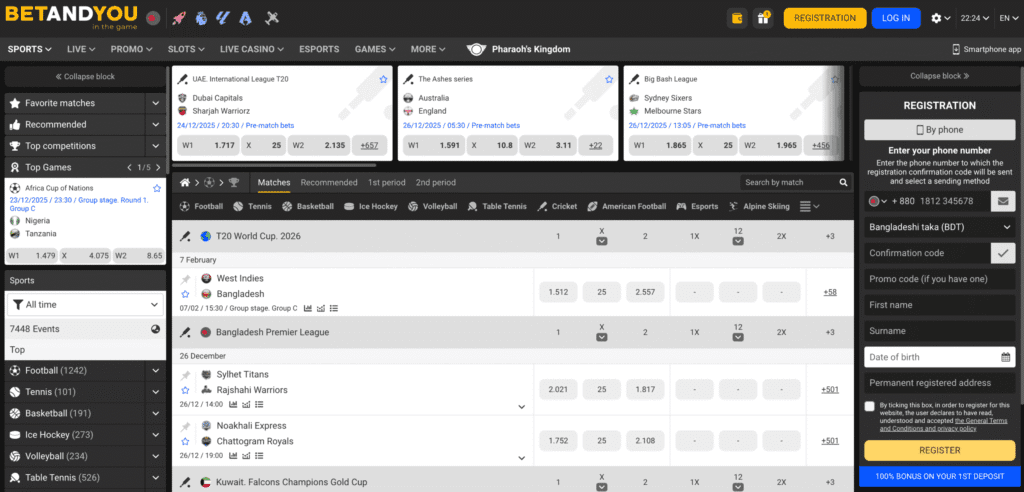
Task: Click the envelope send-code icon
Action: pos(1003,201)
